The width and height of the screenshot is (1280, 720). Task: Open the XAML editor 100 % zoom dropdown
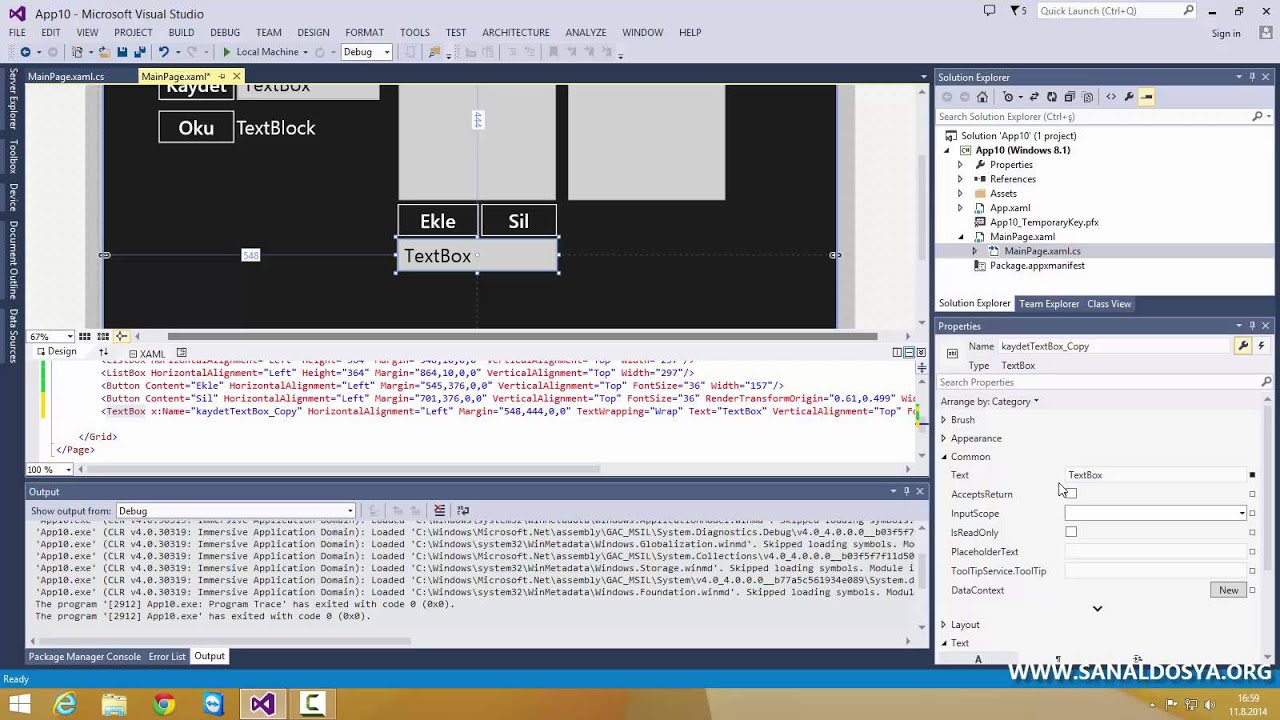coord(48,469)
